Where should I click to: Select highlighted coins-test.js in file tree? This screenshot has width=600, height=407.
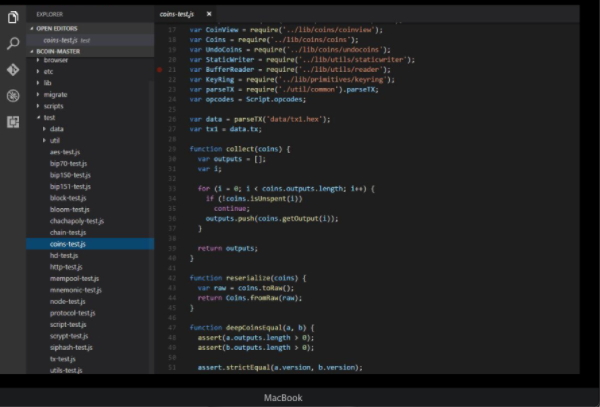coord(90,244)
